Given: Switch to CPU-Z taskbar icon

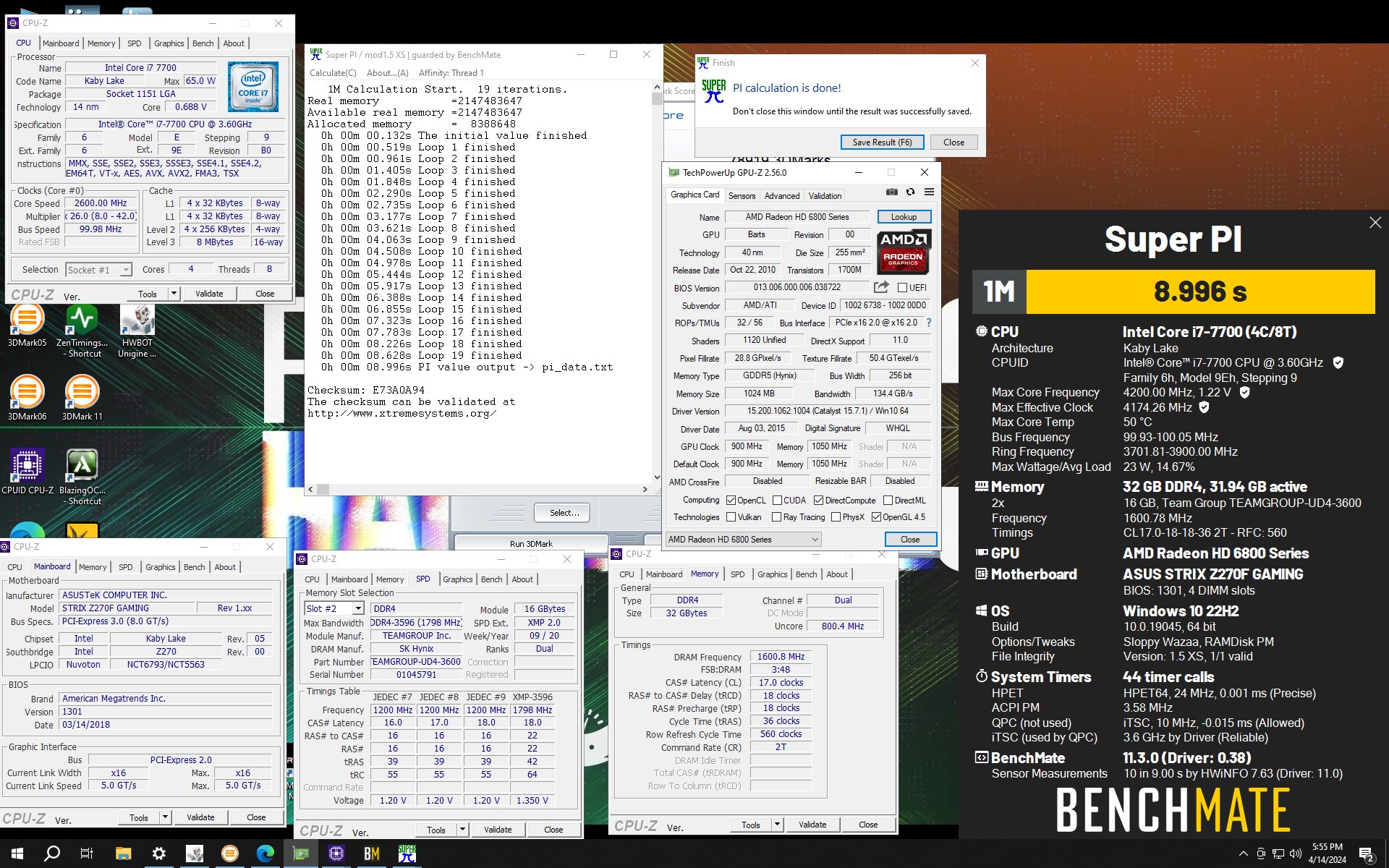Looking at the screenshot, I should [336, 854].
